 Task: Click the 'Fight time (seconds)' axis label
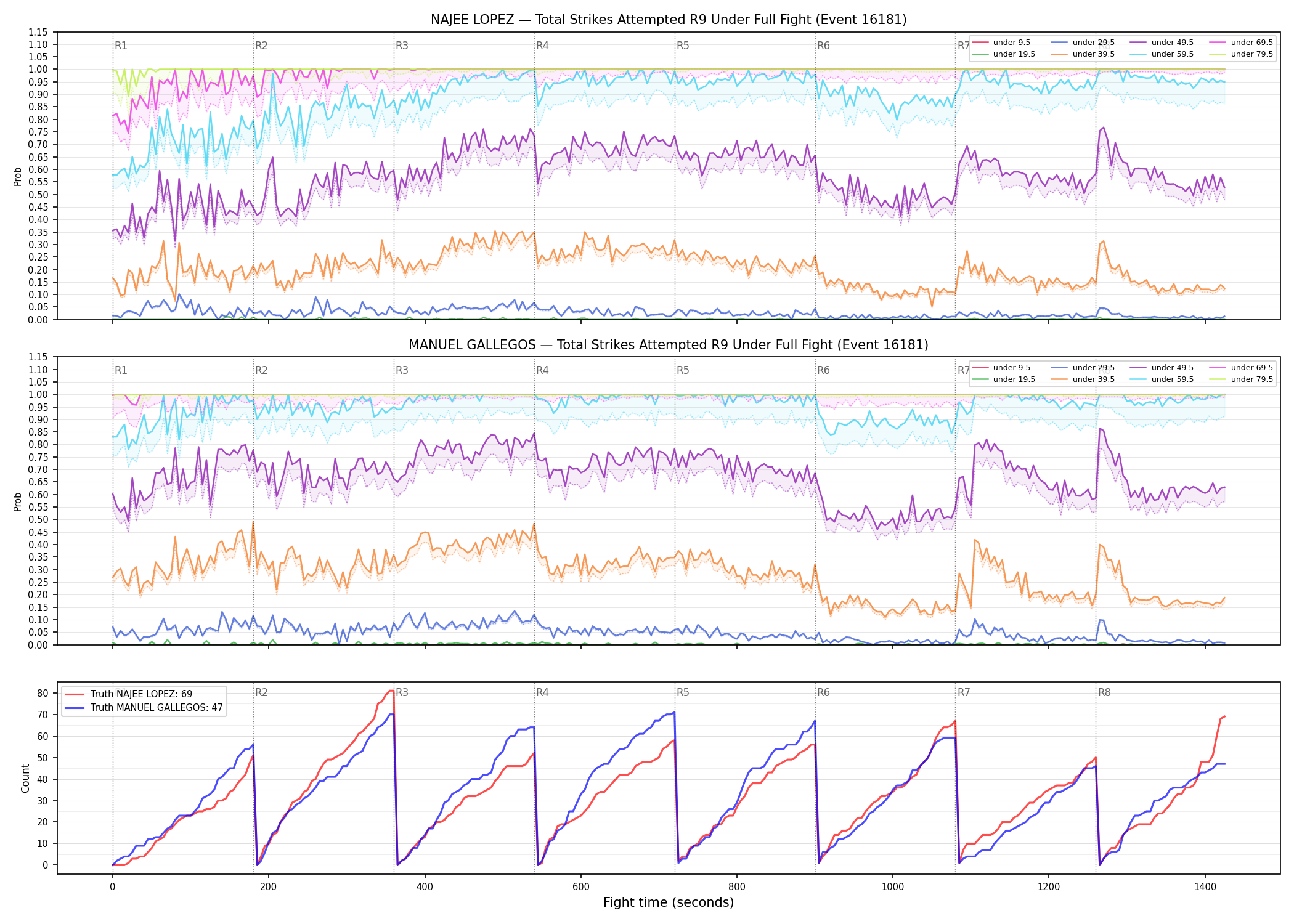pos(669,902)
